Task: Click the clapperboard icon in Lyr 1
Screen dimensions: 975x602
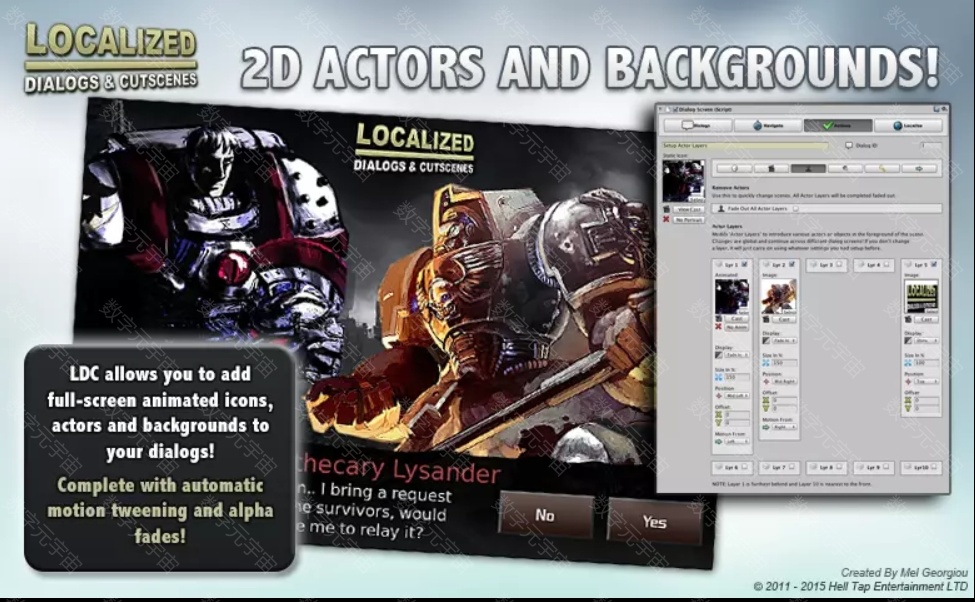Action: [x=718, y=318]
